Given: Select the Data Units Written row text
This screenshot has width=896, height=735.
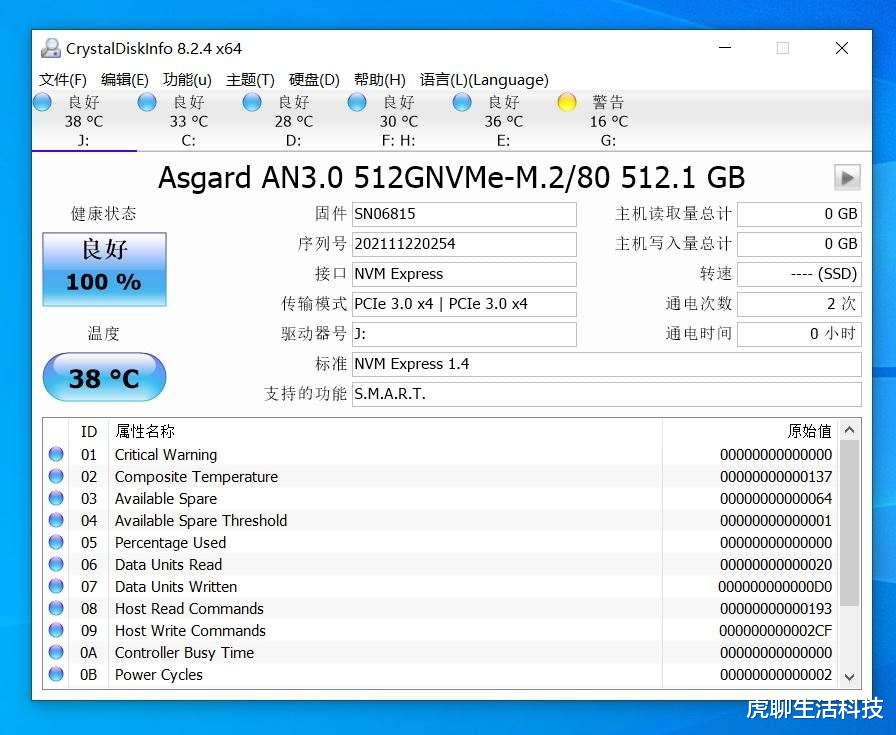Looking at the screenshot, I should coord(175,586).
